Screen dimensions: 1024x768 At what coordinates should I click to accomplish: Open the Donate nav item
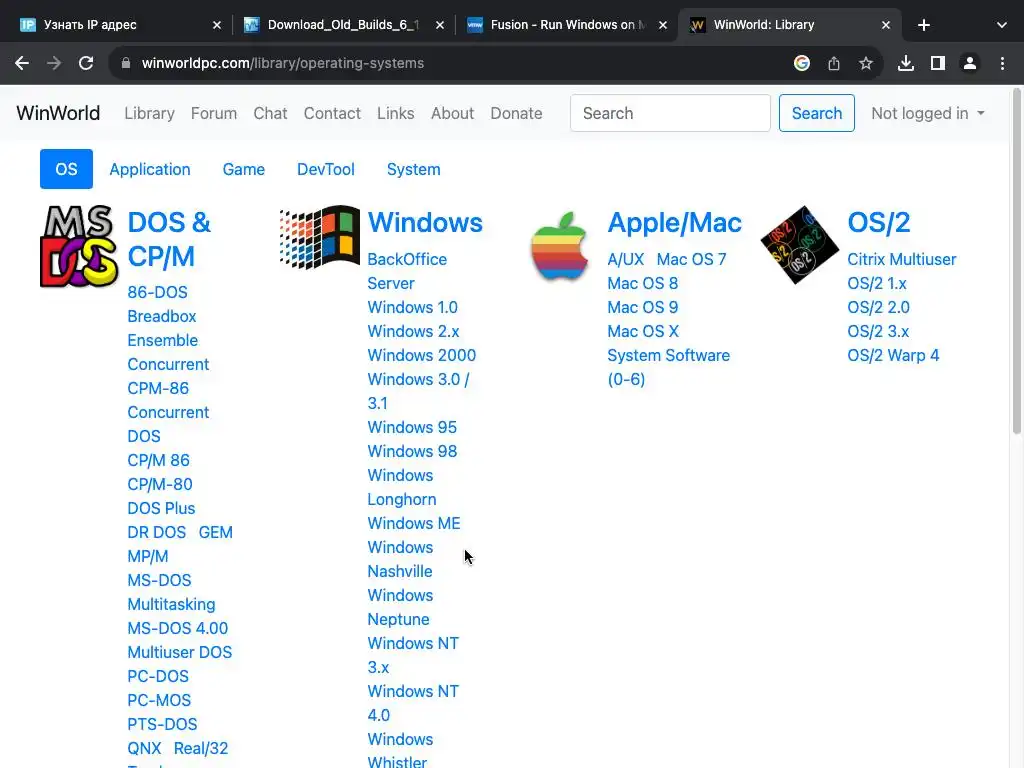(x=516, y=113)
